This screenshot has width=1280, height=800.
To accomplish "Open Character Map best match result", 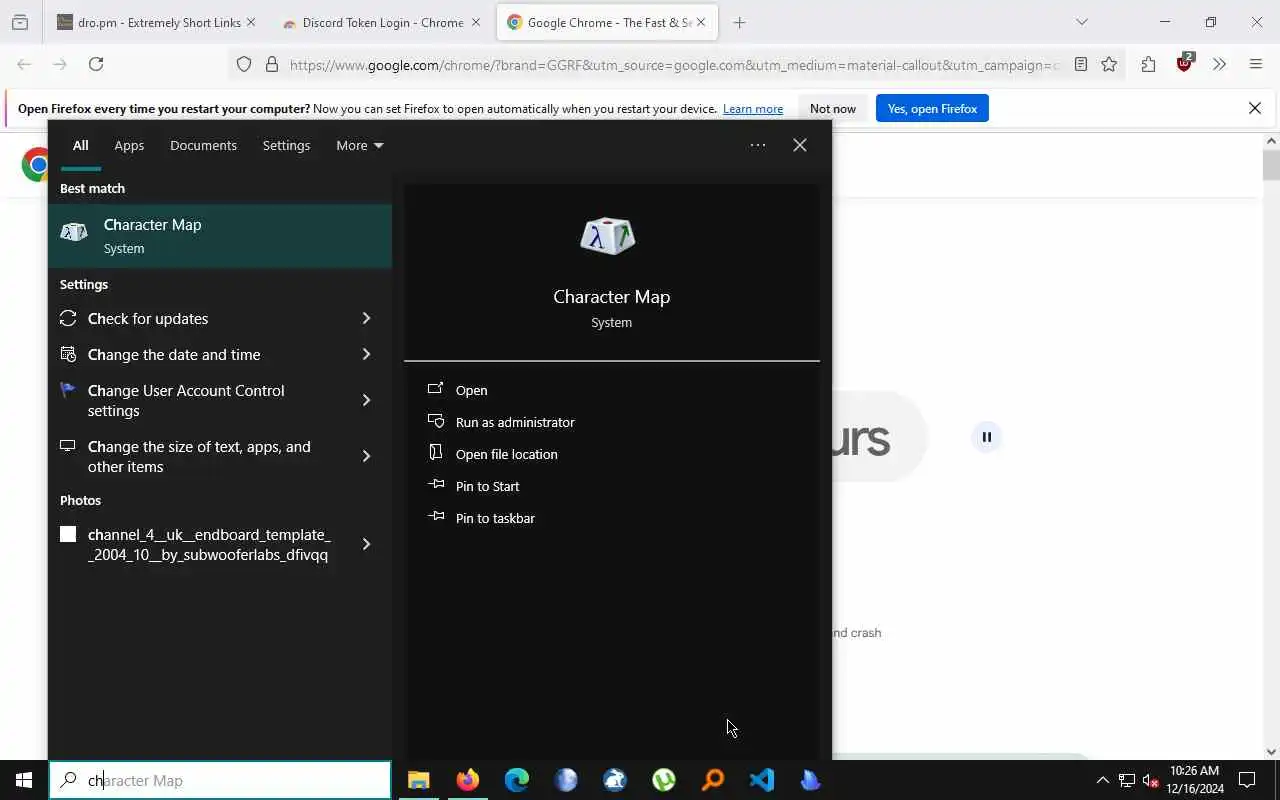I will pyautogui.click(x=220, y=236).
